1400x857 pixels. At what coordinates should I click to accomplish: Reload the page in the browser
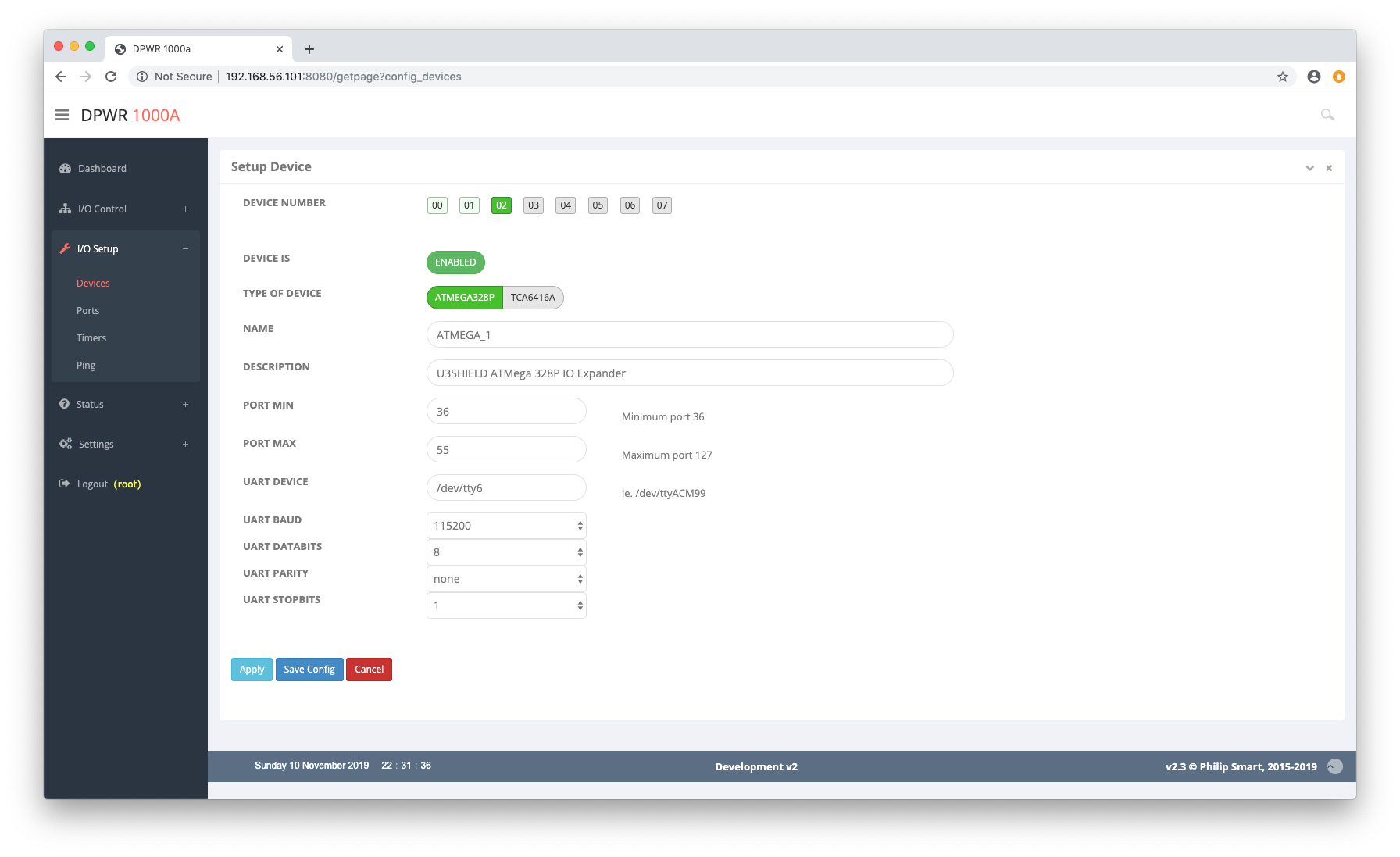pyautogui.click(x=111, y=77)
